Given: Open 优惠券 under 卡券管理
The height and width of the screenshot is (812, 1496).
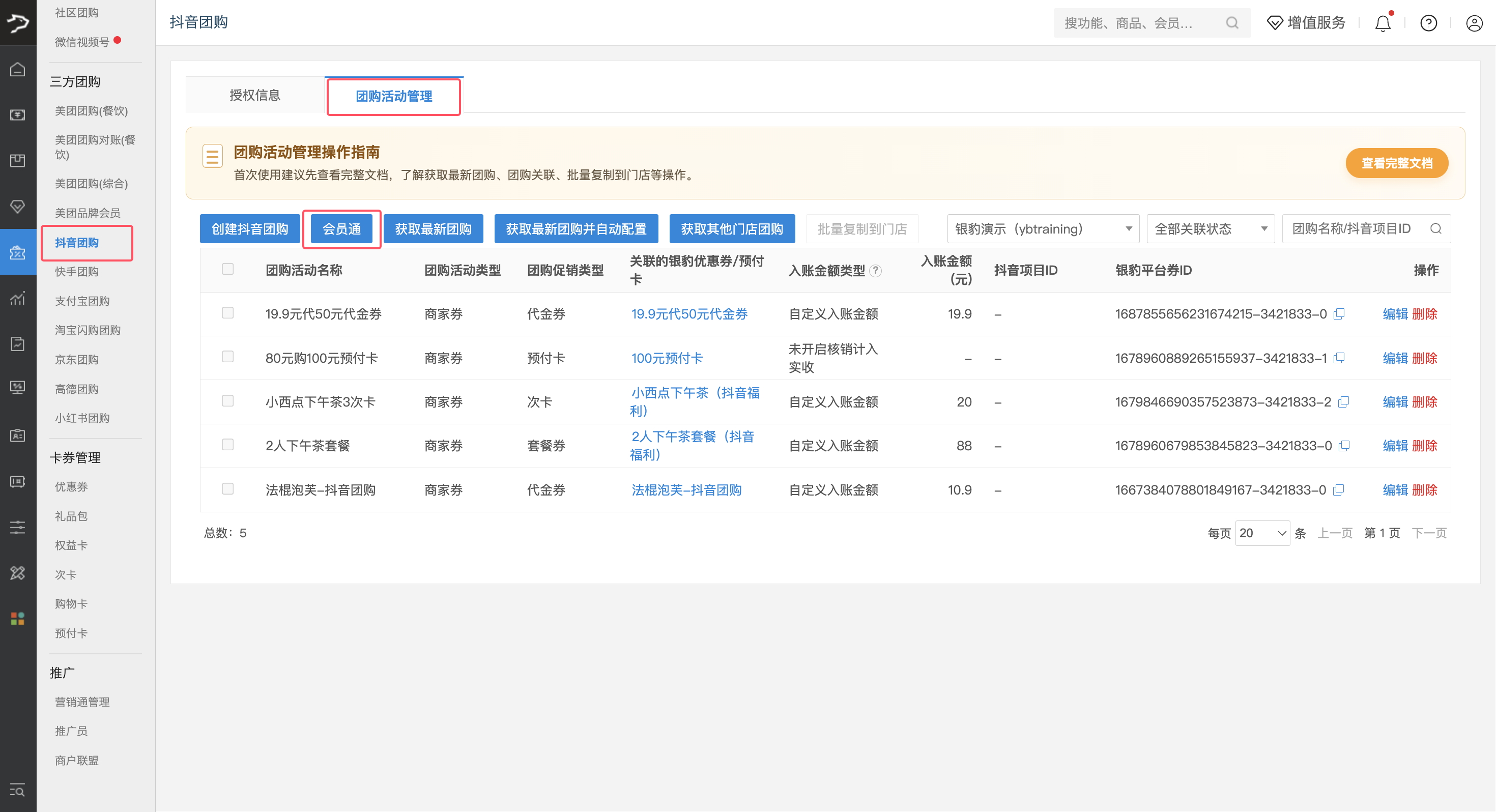Looking at the screenshot, I should (x=71, y=487).
